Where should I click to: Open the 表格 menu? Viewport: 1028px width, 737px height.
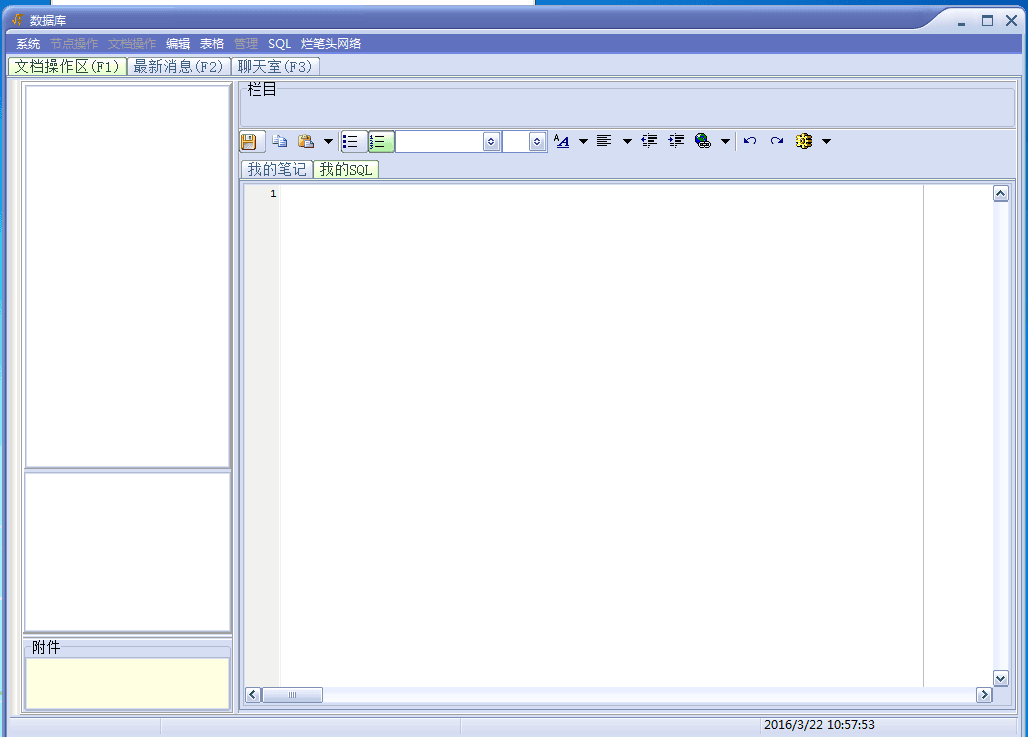tap(212, 44)
